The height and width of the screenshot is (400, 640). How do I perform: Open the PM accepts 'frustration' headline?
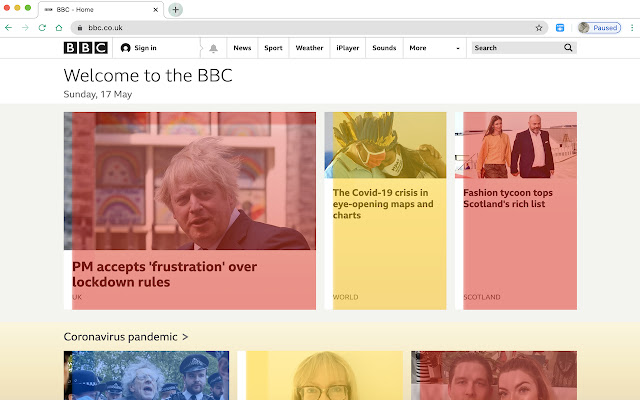(x=164, y=274)
